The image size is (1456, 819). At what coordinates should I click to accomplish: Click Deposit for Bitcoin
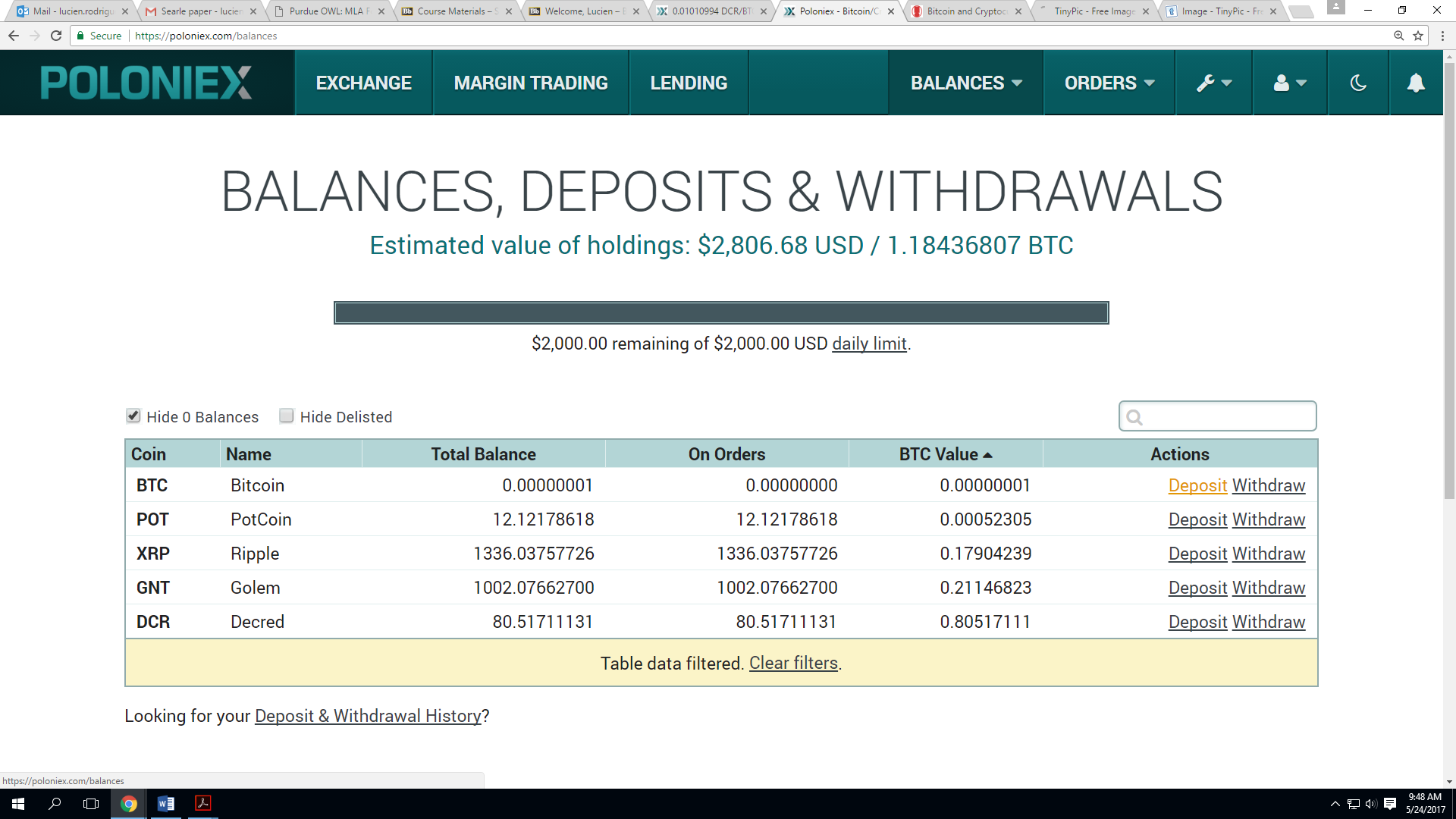click(x=1197, y=485)
